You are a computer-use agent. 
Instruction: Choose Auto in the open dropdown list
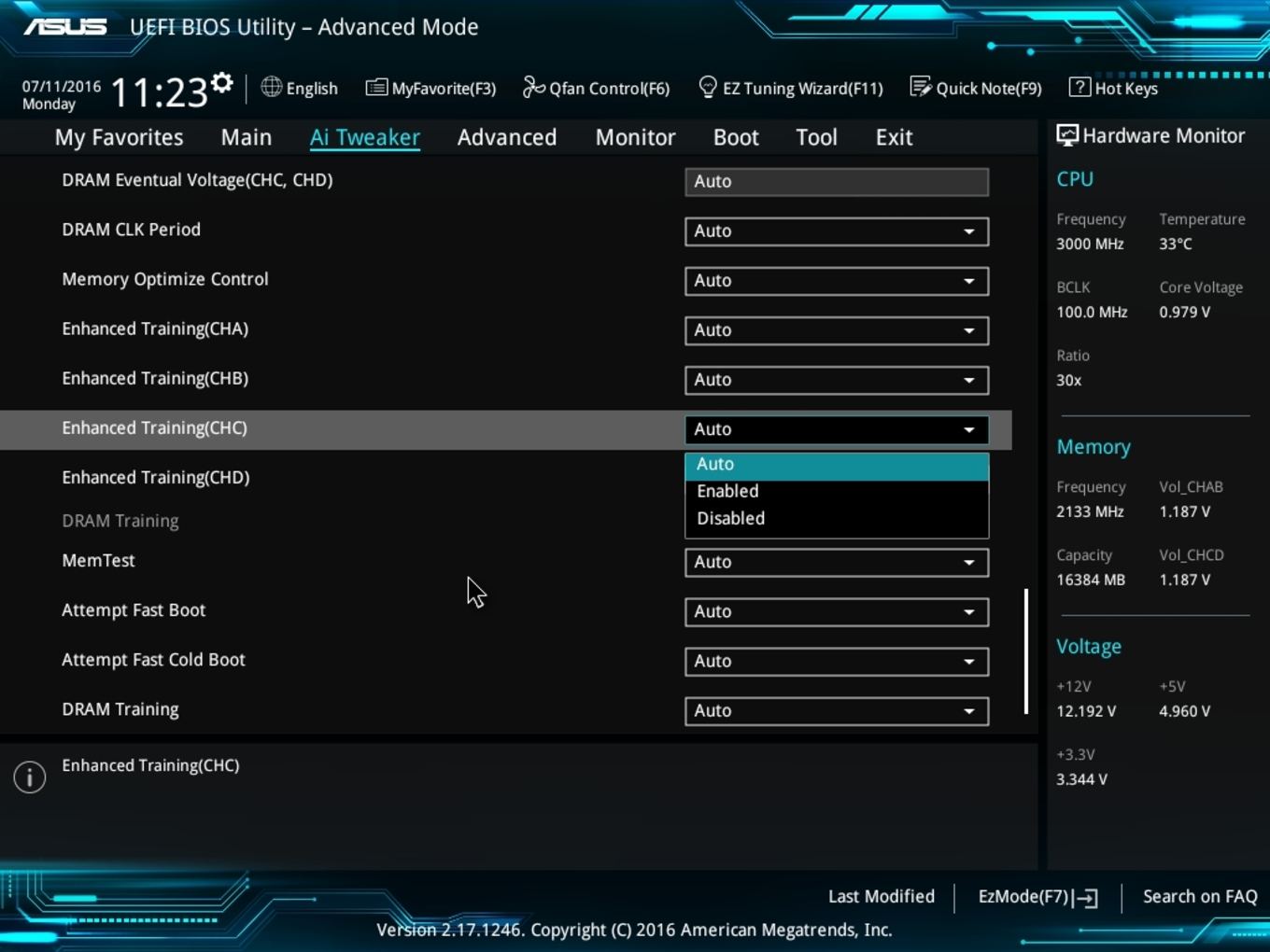(837, 464)
